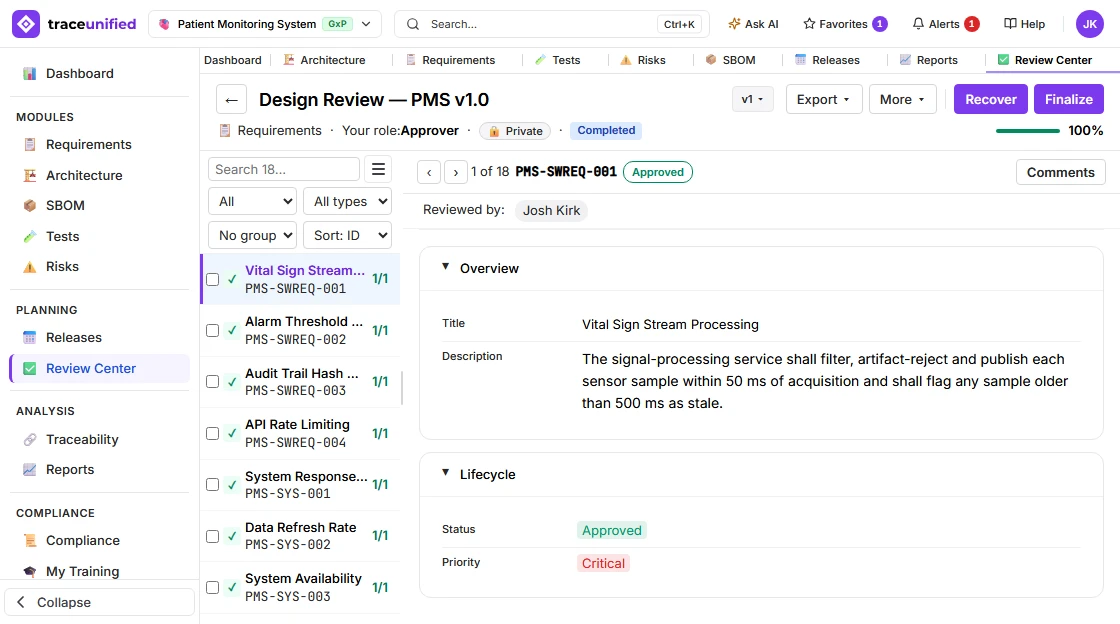Open Favorites star menu

845,24
